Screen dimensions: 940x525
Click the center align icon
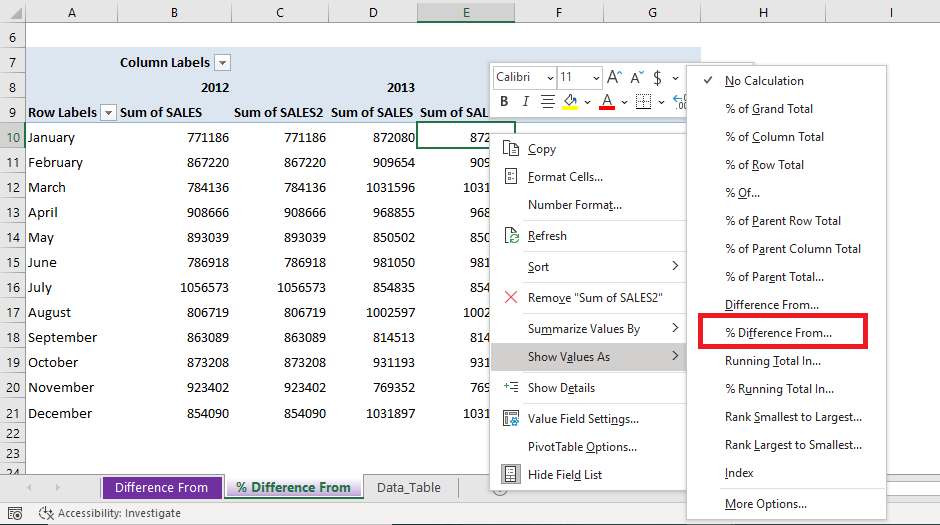click(547, 101)
